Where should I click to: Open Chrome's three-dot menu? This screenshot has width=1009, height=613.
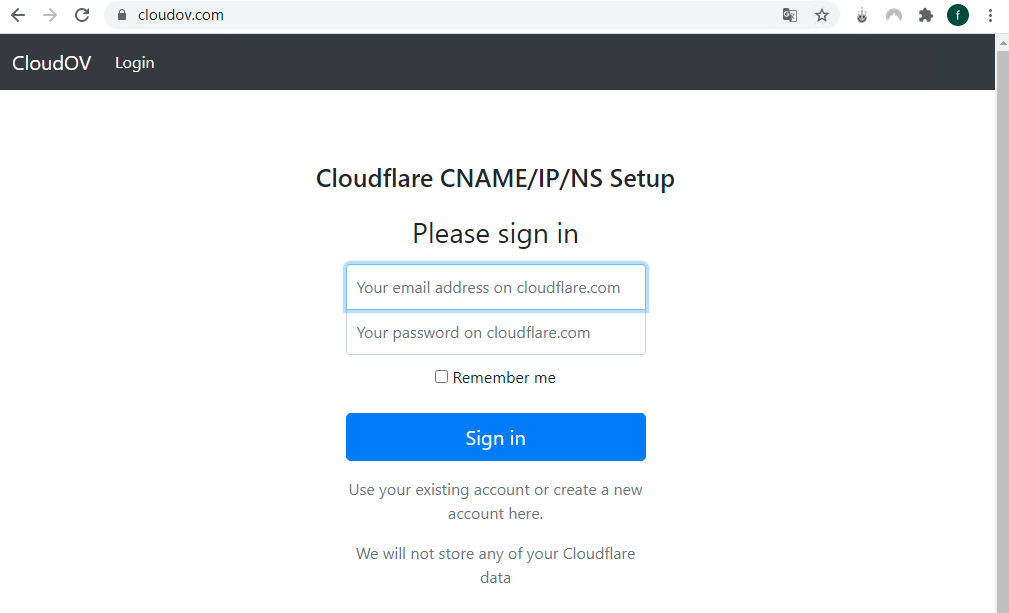(x=990, y=15)
